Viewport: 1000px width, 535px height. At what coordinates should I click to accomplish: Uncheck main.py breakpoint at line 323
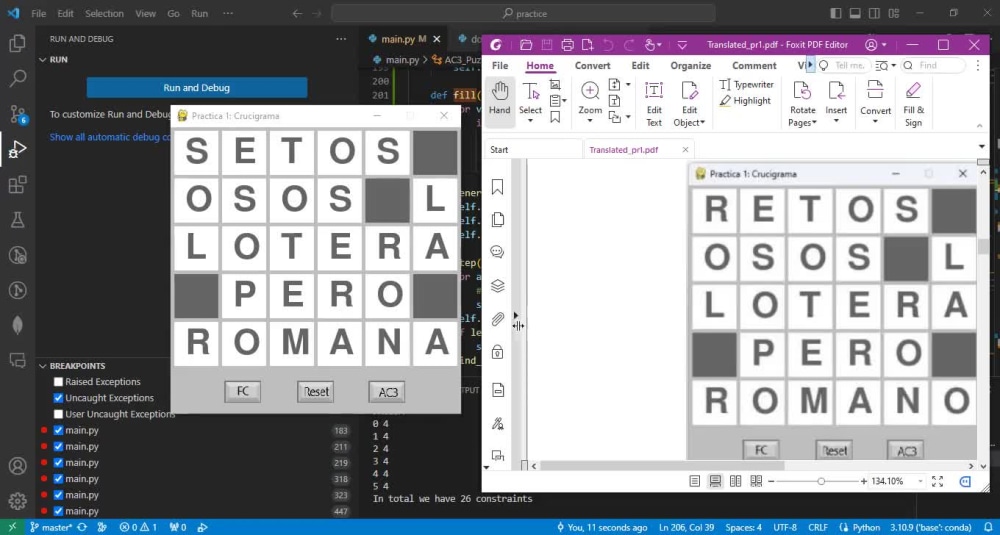[58, 495]
